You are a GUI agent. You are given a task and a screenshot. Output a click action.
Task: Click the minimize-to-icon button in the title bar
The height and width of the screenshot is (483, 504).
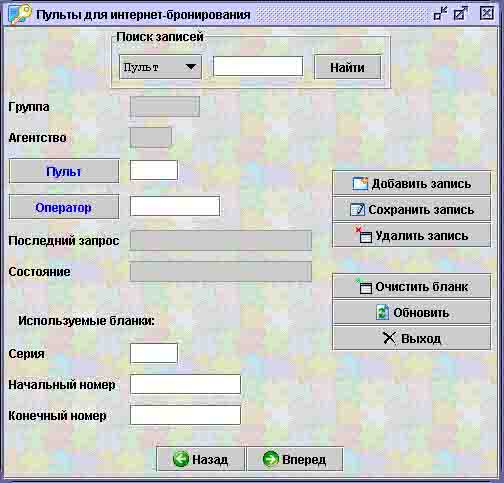point(440,14)
